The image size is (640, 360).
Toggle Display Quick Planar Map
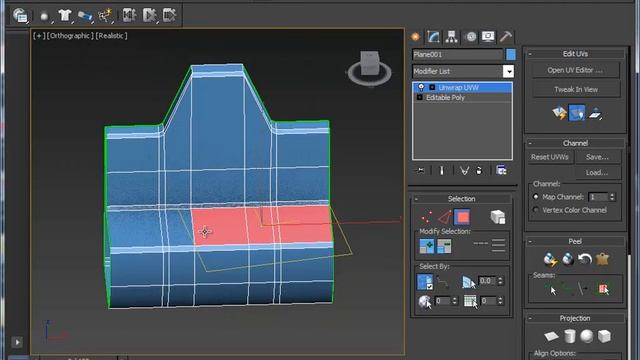tap(577, 113)
